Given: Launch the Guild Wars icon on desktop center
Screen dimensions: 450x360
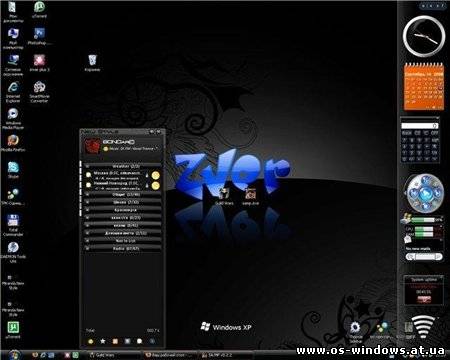Looking at the screenshot, I should (224, 196).
